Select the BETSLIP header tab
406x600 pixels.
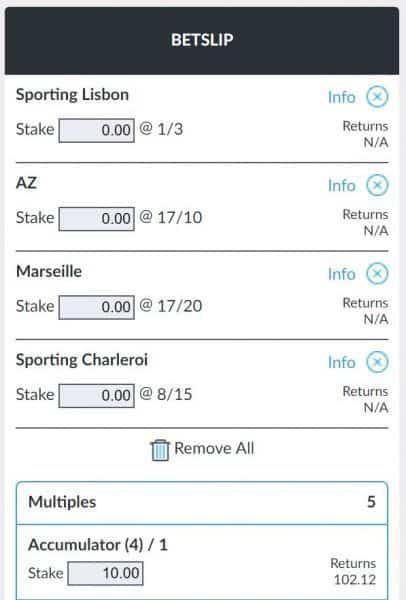click(202, 40)
